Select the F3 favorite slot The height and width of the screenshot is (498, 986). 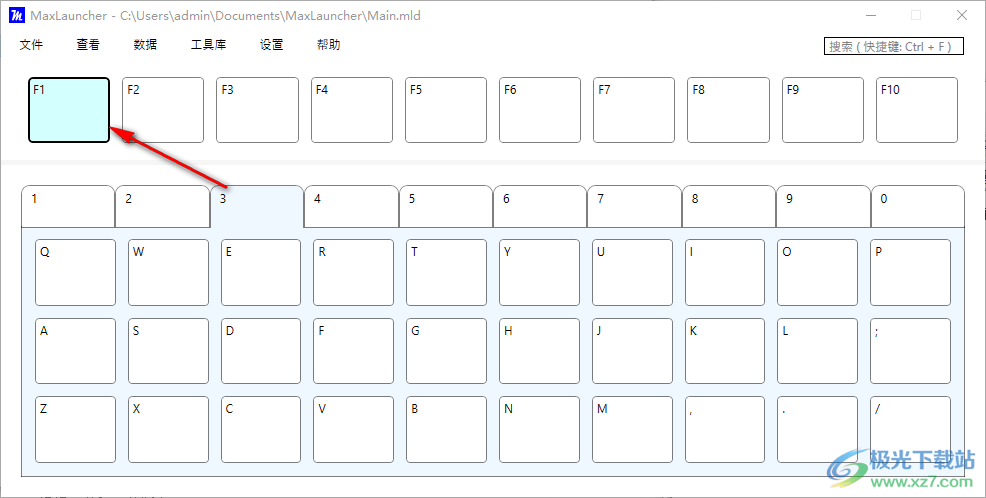257,110
